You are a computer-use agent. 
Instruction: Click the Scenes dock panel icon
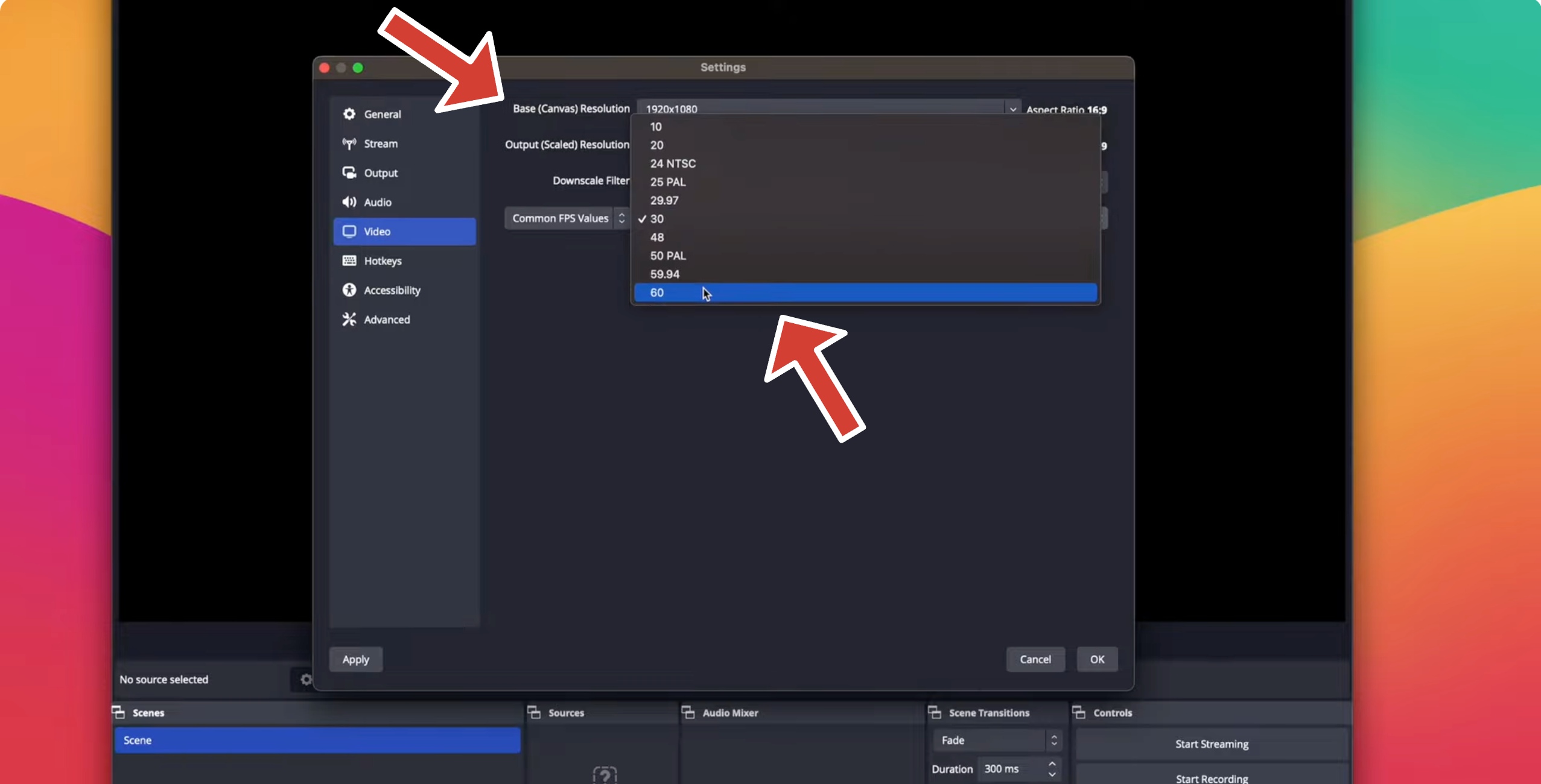[118, 712]
